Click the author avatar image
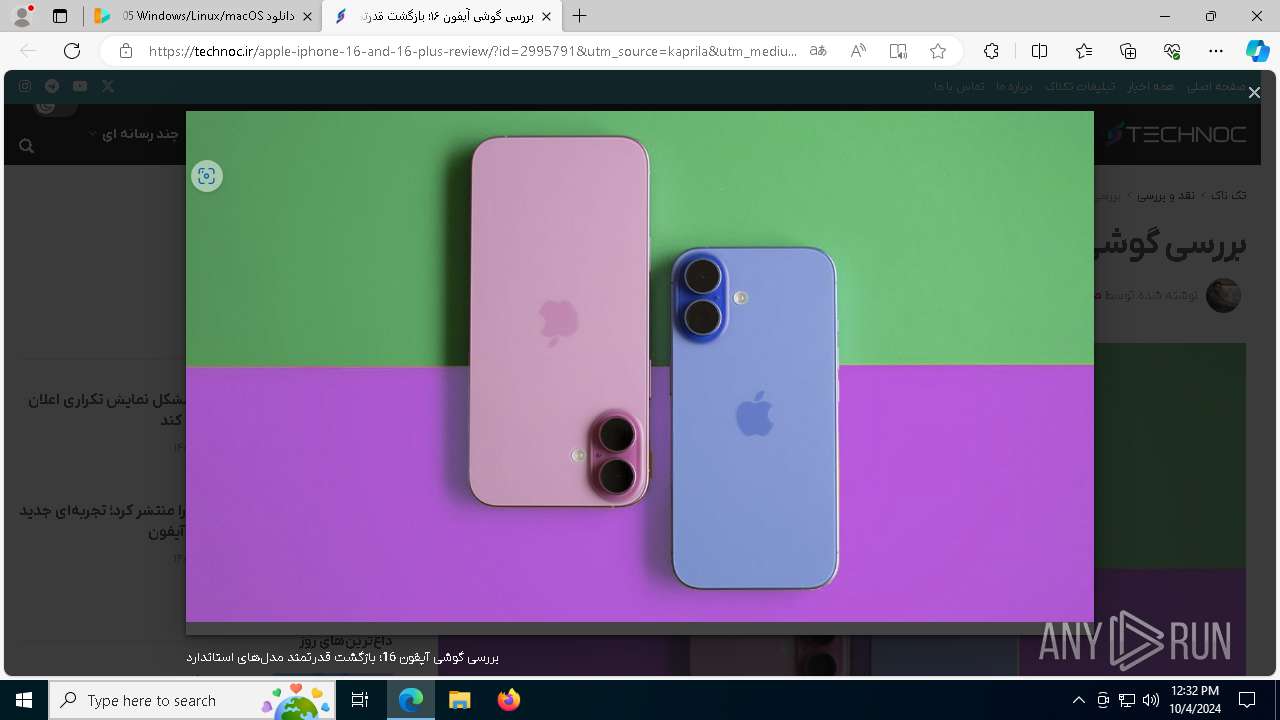 [x=1223, y=295]
